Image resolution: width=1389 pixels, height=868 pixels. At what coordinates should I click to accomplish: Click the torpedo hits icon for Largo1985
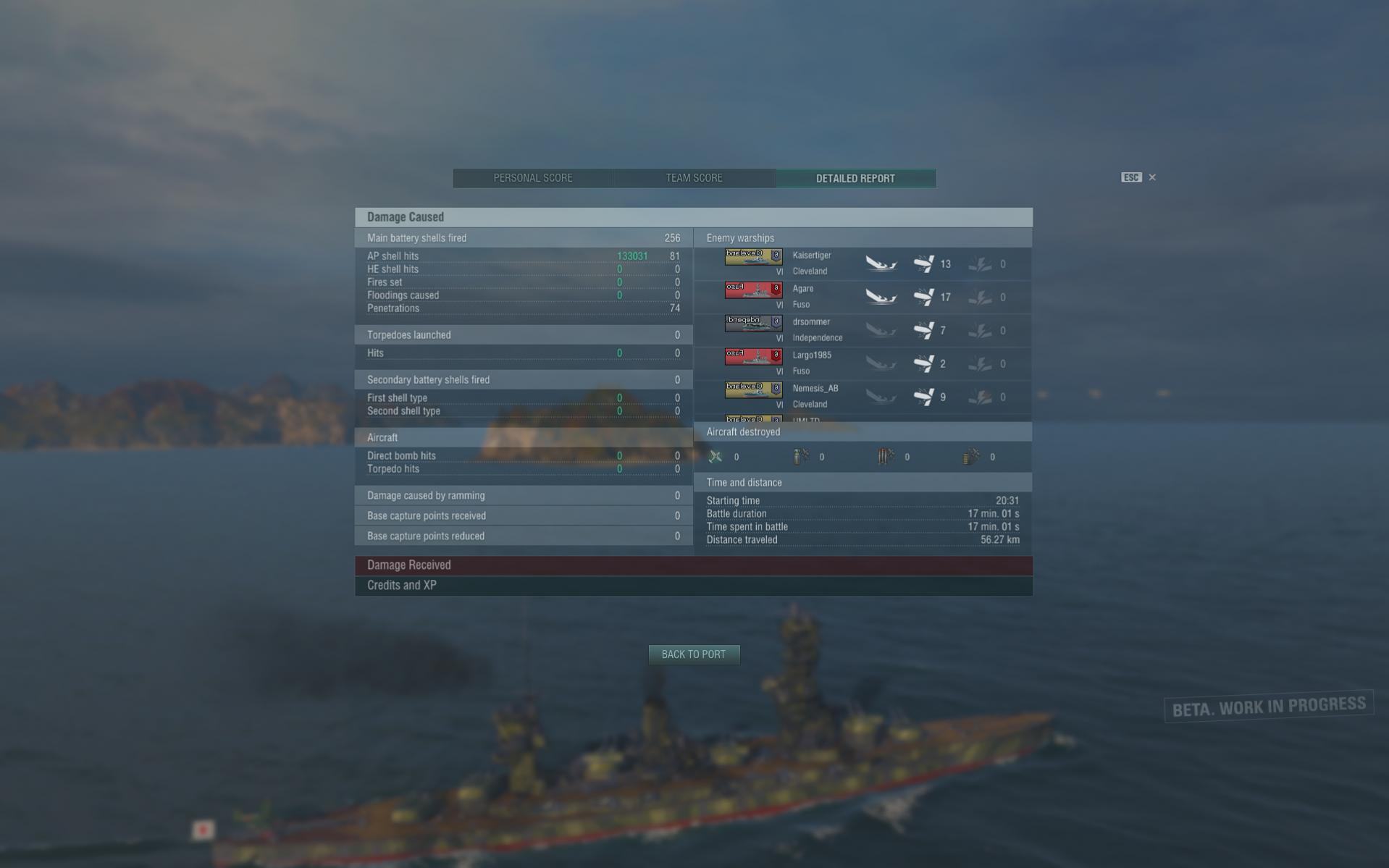(980, 363)
